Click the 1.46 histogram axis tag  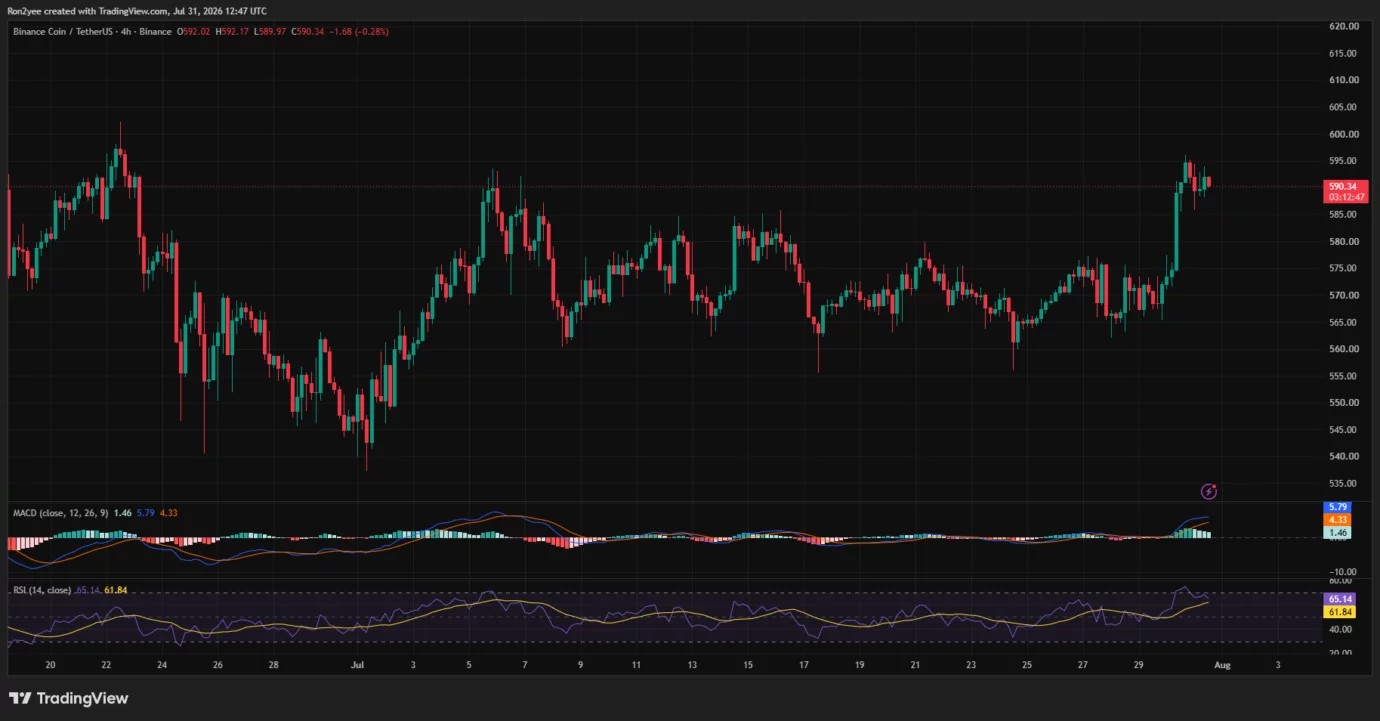pyautogui.click(x=1337, y=534)
